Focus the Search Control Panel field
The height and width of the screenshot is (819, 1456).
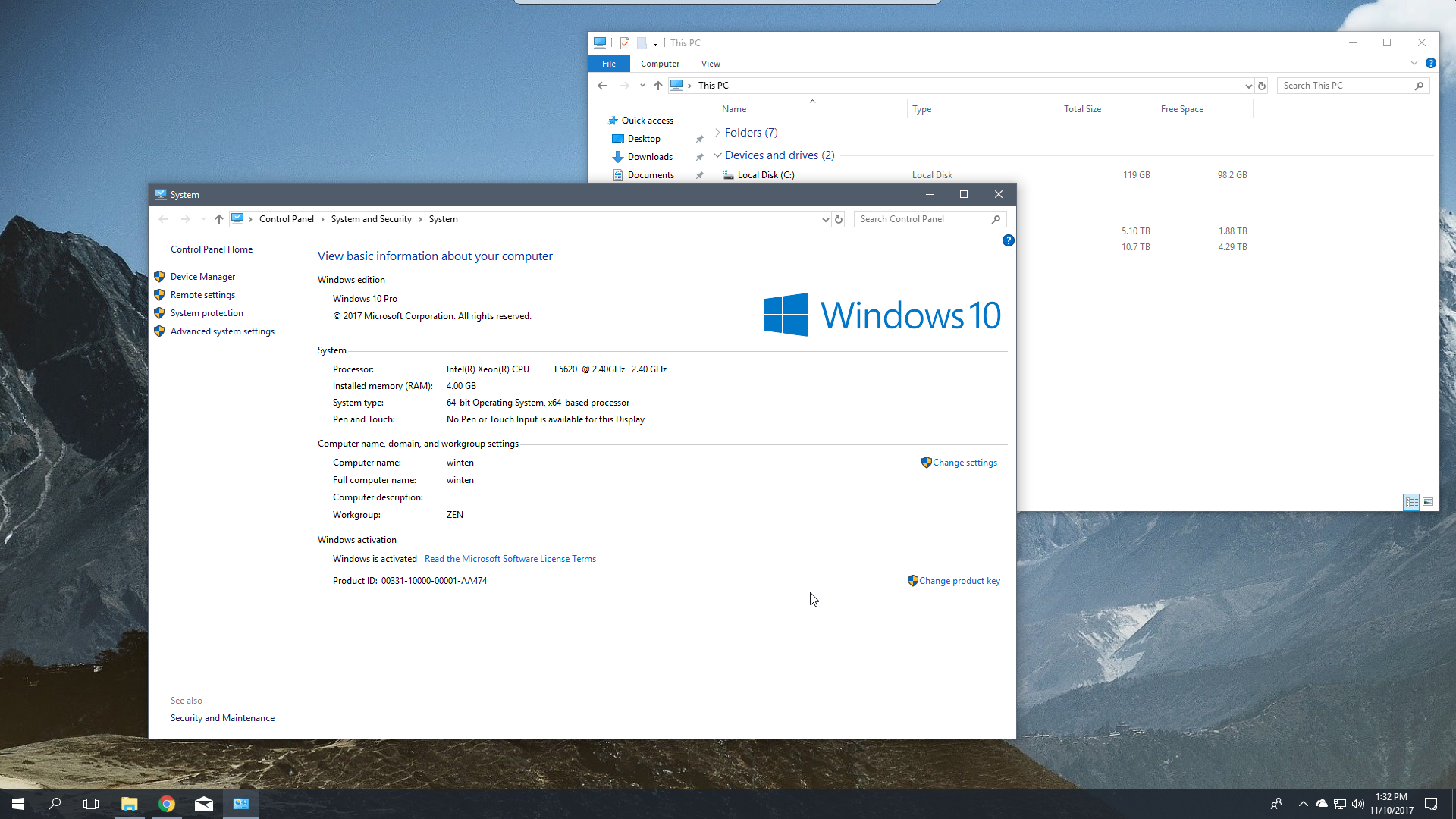(x=922, y=219)
